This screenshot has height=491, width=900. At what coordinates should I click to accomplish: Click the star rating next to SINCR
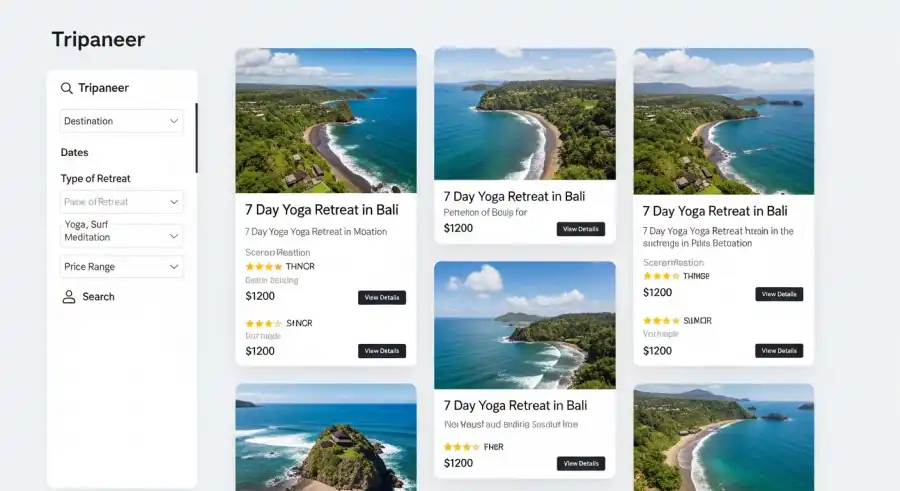(263, 323)
